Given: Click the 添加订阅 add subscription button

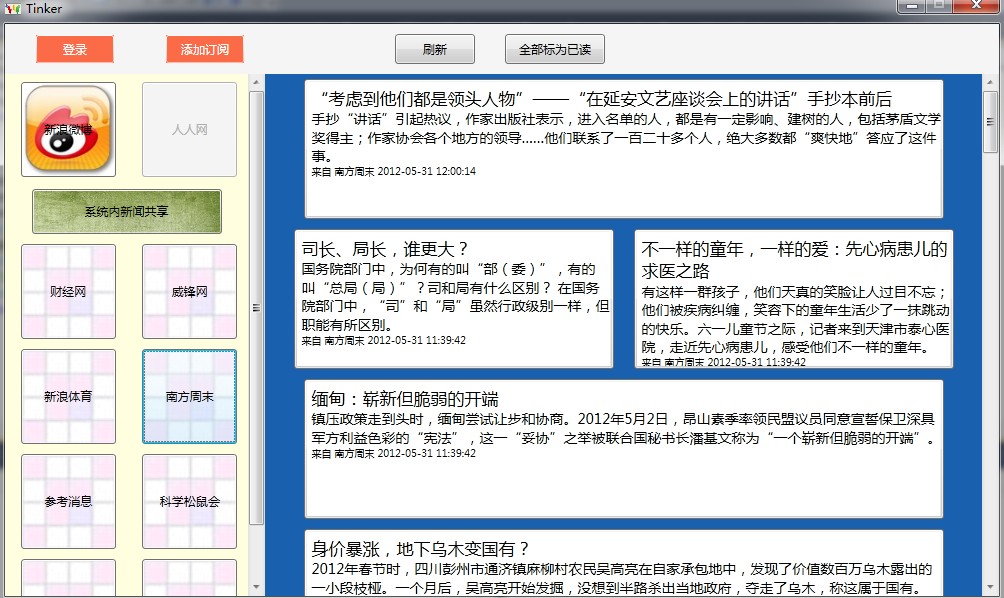Looking at the screenshot, I should (x=205, y=49).
